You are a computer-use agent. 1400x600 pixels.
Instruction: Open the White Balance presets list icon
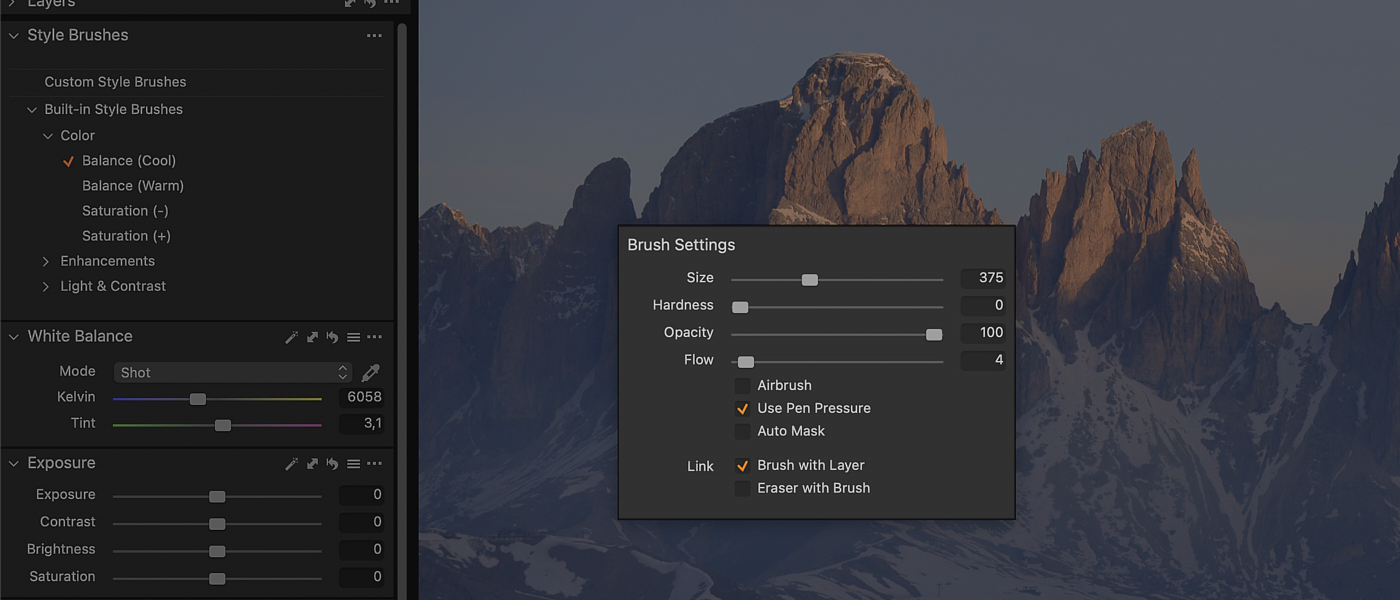click(x=353, y=338)
